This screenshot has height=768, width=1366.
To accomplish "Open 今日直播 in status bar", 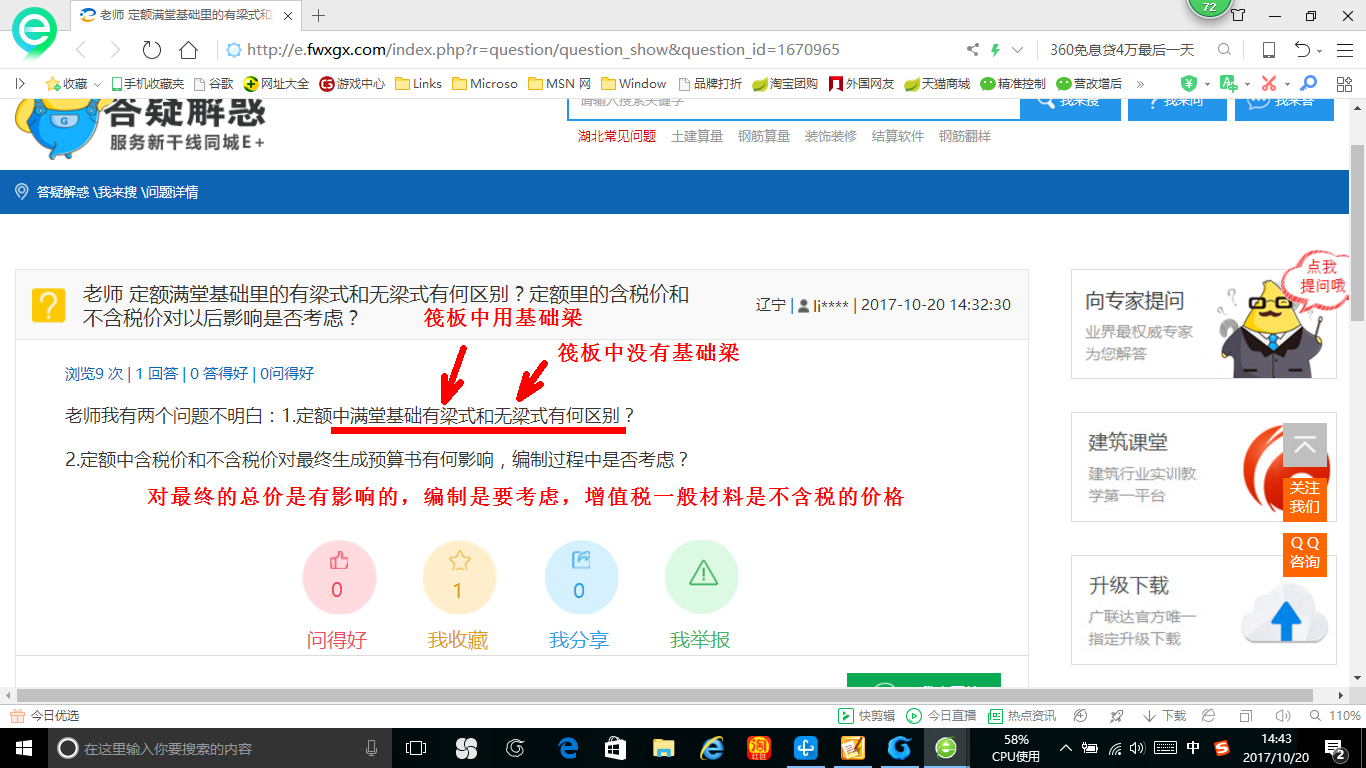I will (x=941, y=716).
